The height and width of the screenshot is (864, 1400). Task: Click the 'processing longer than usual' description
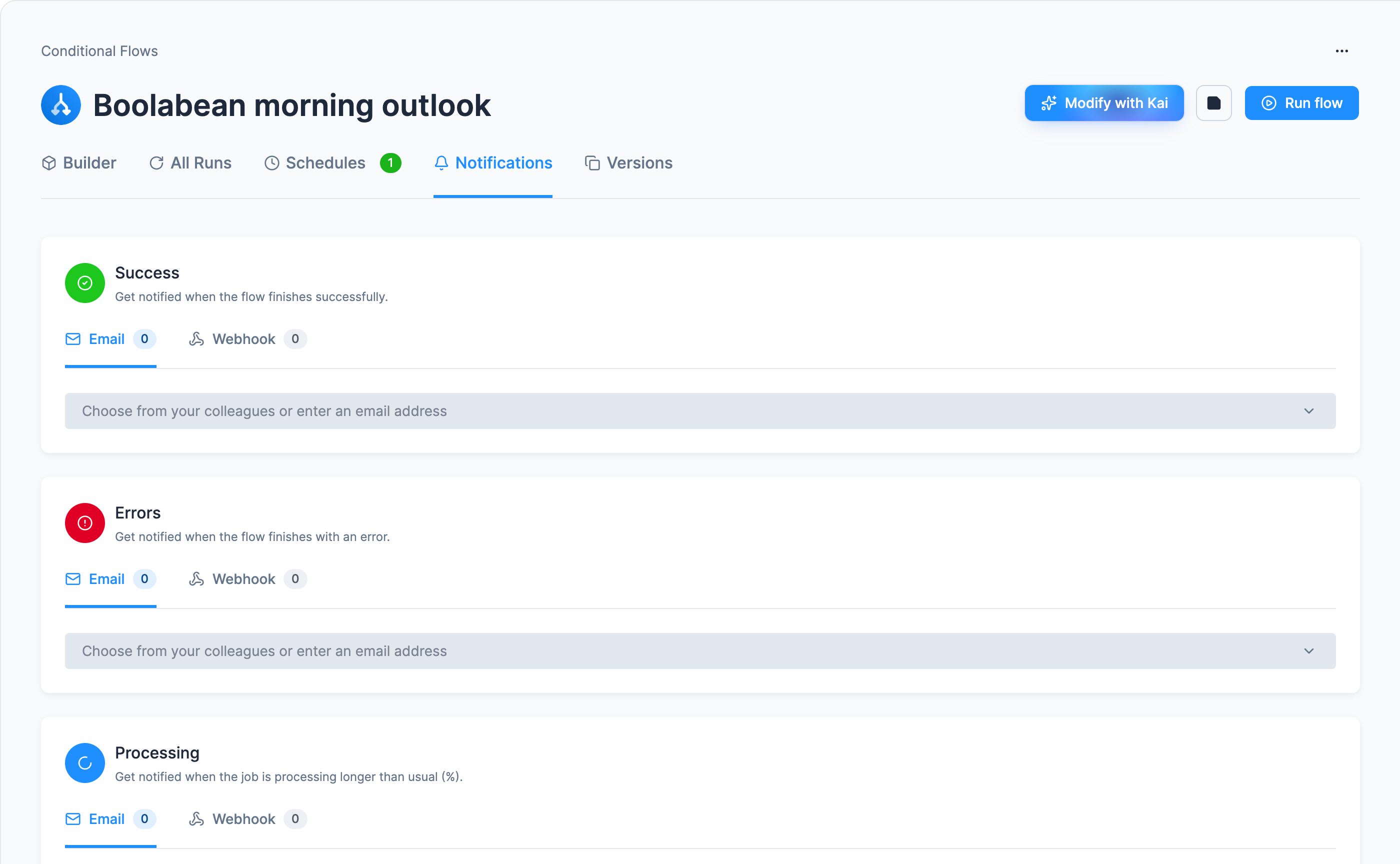point(288,776)
